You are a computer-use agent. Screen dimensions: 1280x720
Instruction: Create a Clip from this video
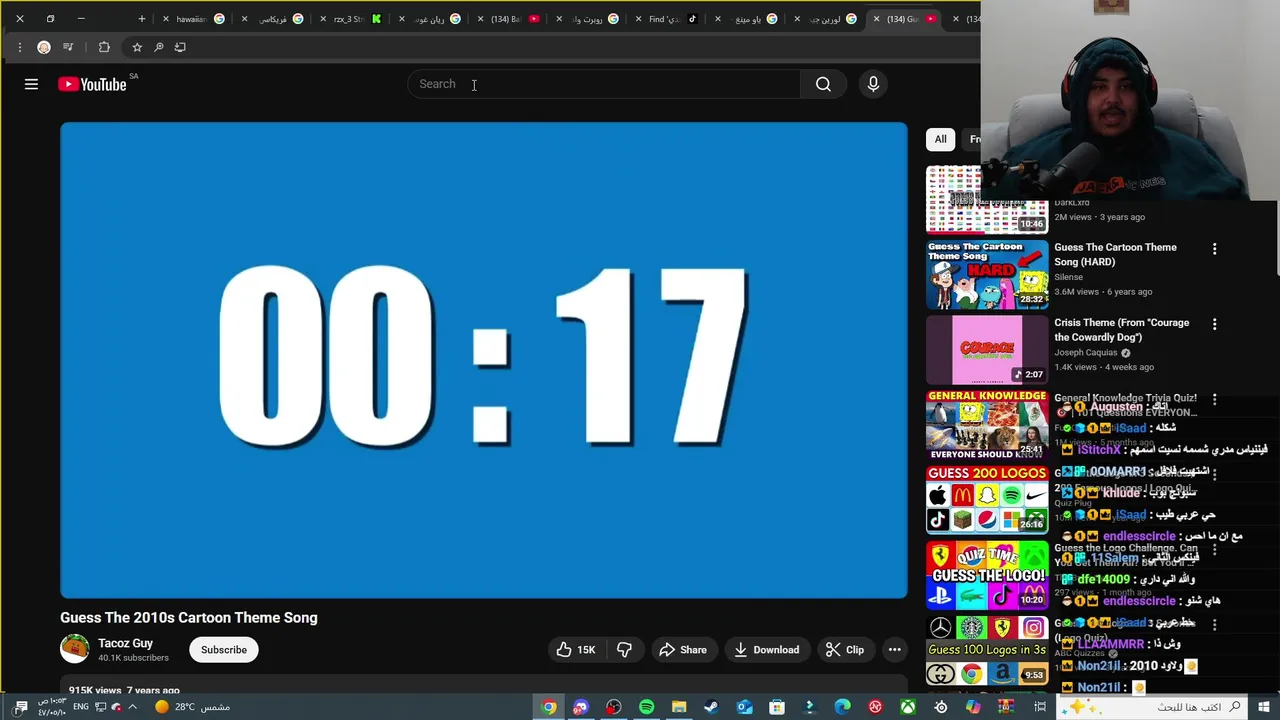click(845, 650)
